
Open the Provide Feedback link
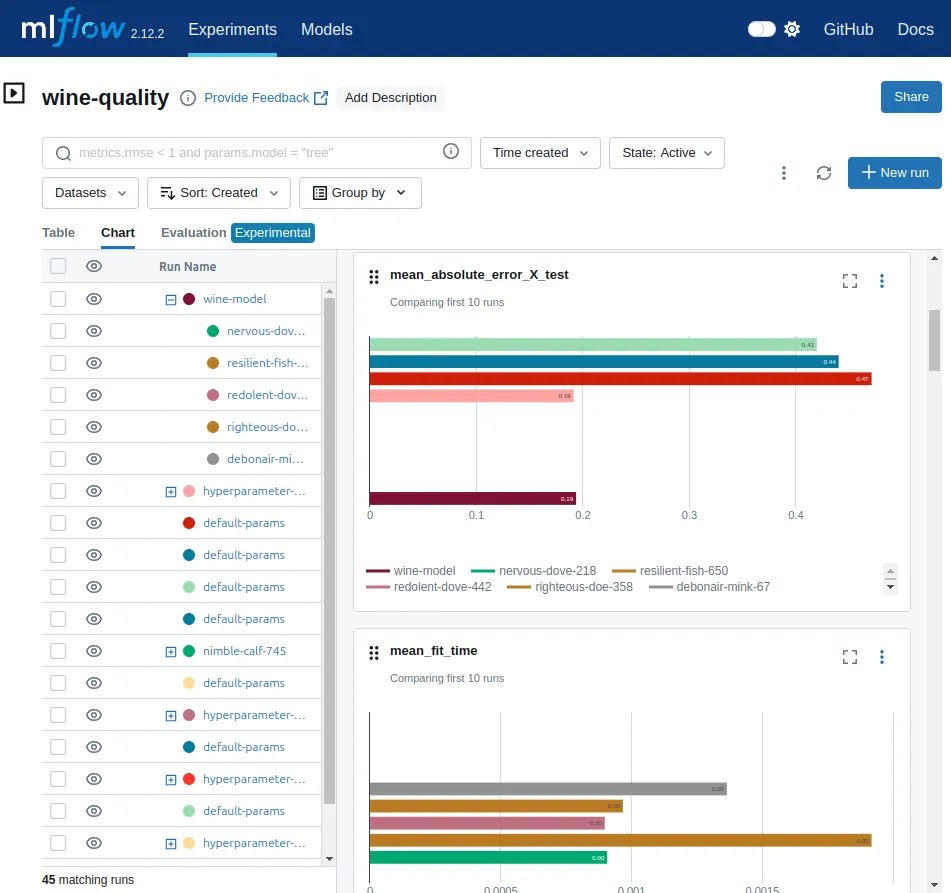click(258, 97)
